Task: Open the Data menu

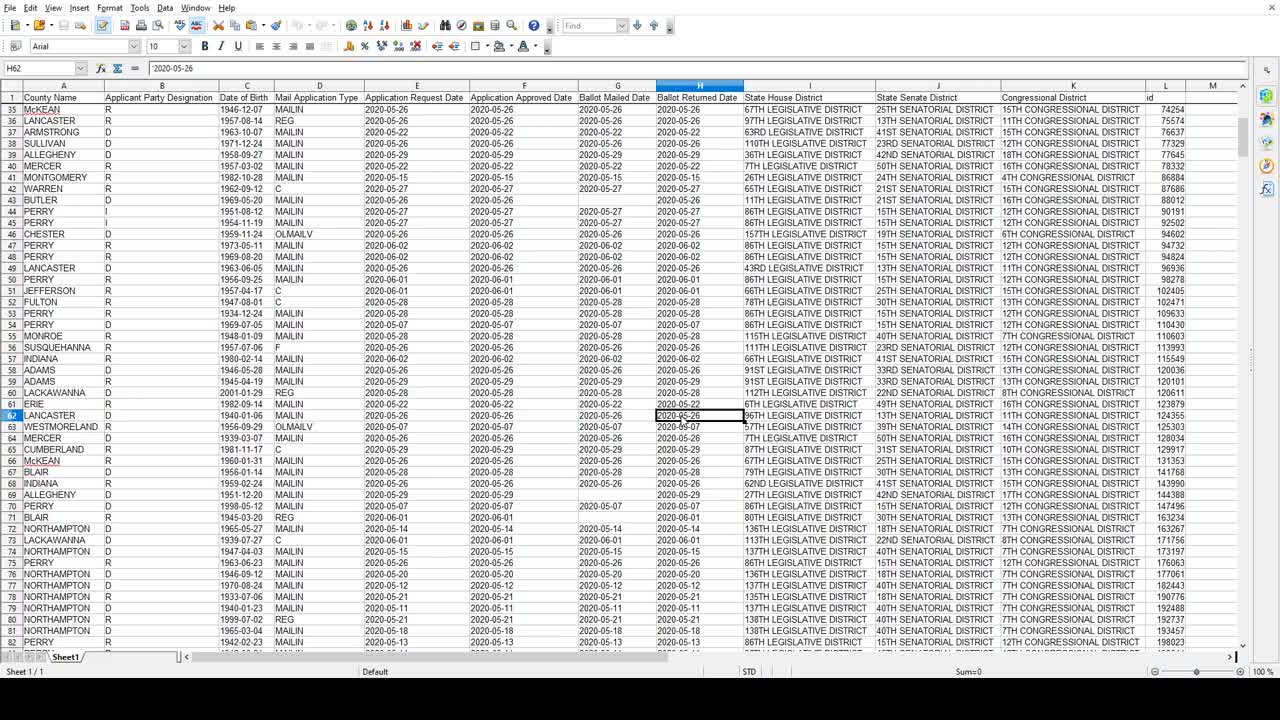Action: click(x=165, y=8)
